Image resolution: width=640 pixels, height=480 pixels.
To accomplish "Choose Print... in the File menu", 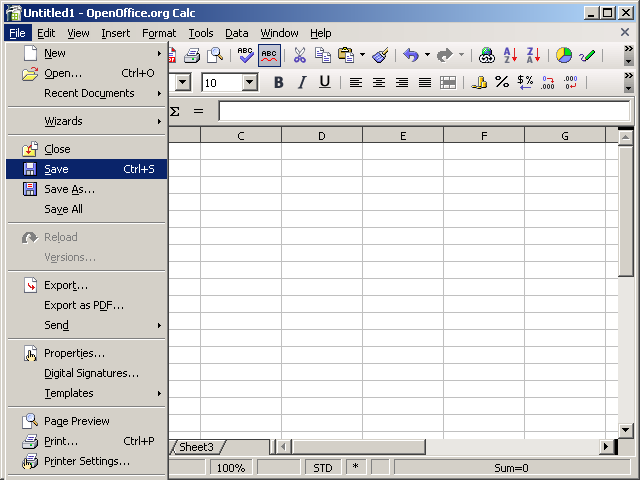I will point(87,441).
